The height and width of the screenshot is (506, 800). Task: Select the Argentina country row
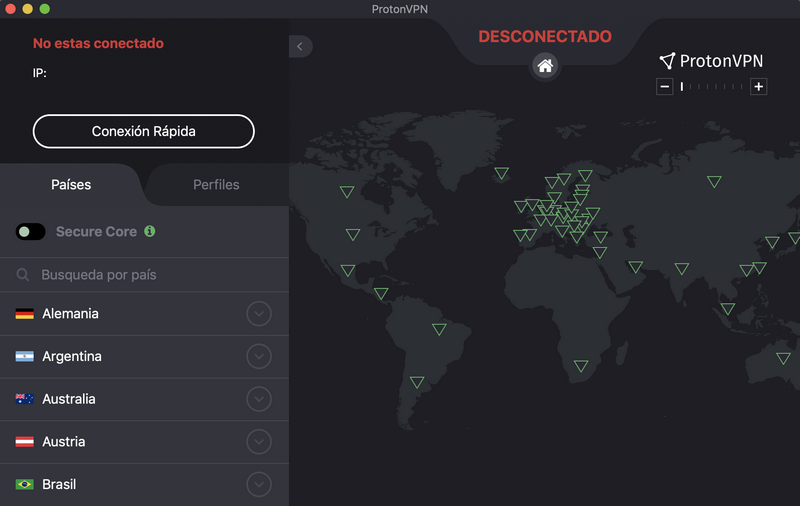[144, 357]
